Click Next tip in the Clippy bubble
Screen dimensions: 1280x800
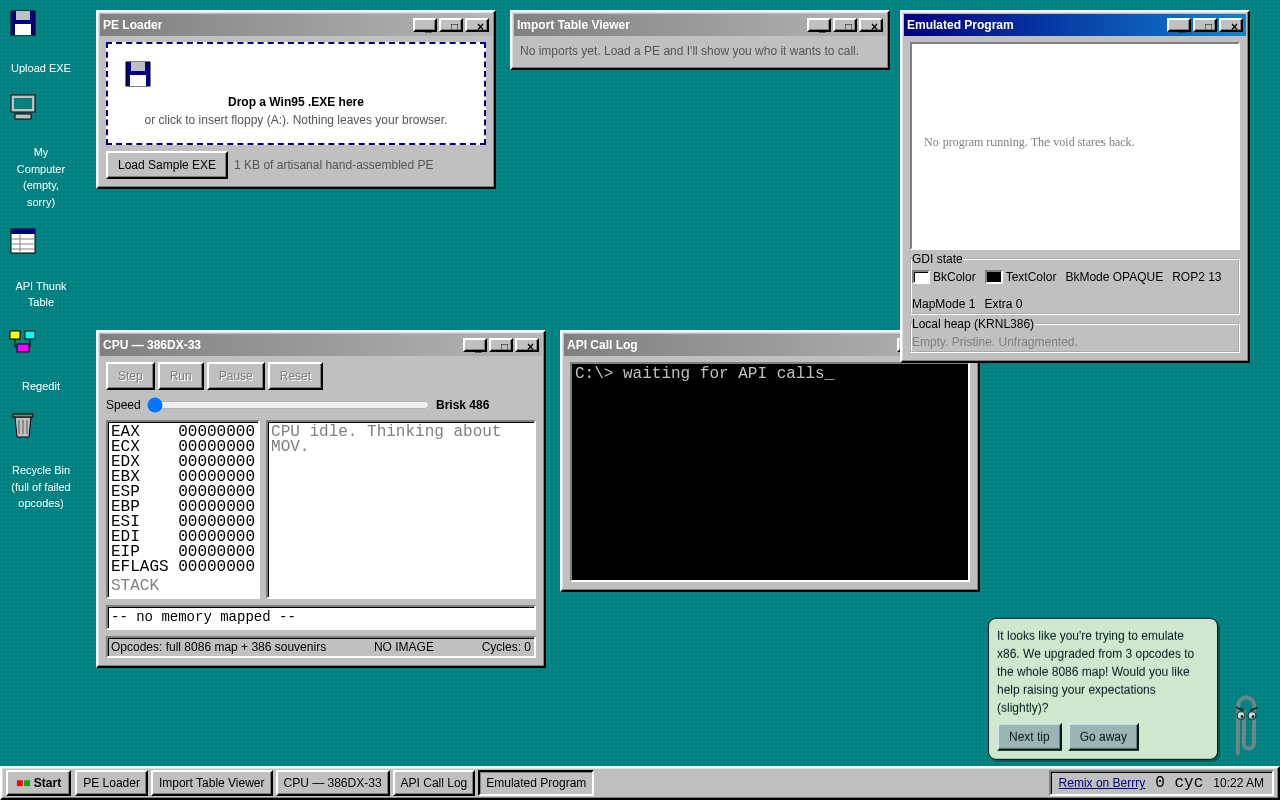point(1029,737)
